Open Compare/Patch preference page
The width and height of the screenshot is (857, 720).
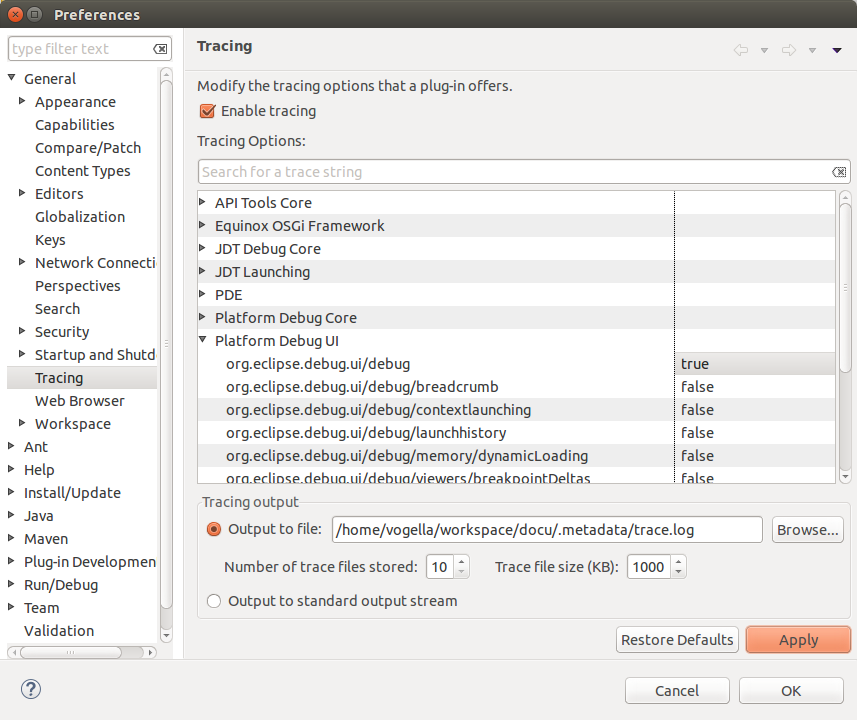coord(88,148)
